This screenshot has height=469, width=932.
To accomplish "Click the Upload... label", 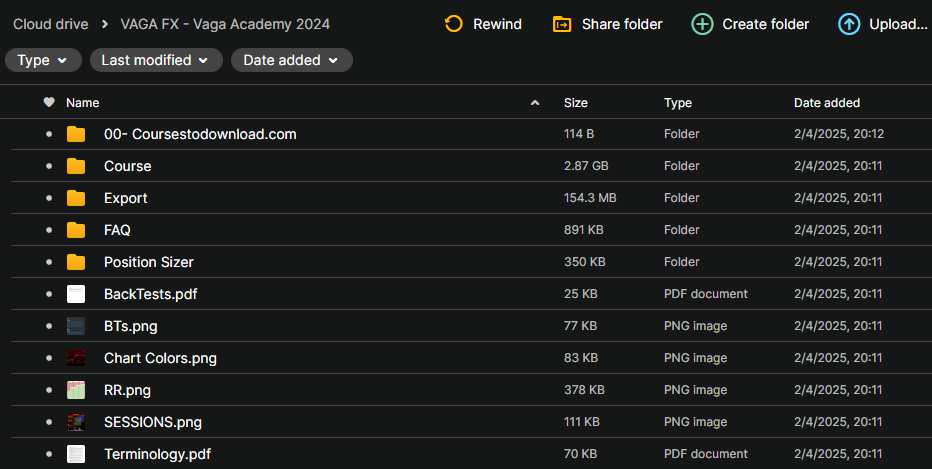I will click(x=898, y=24).
